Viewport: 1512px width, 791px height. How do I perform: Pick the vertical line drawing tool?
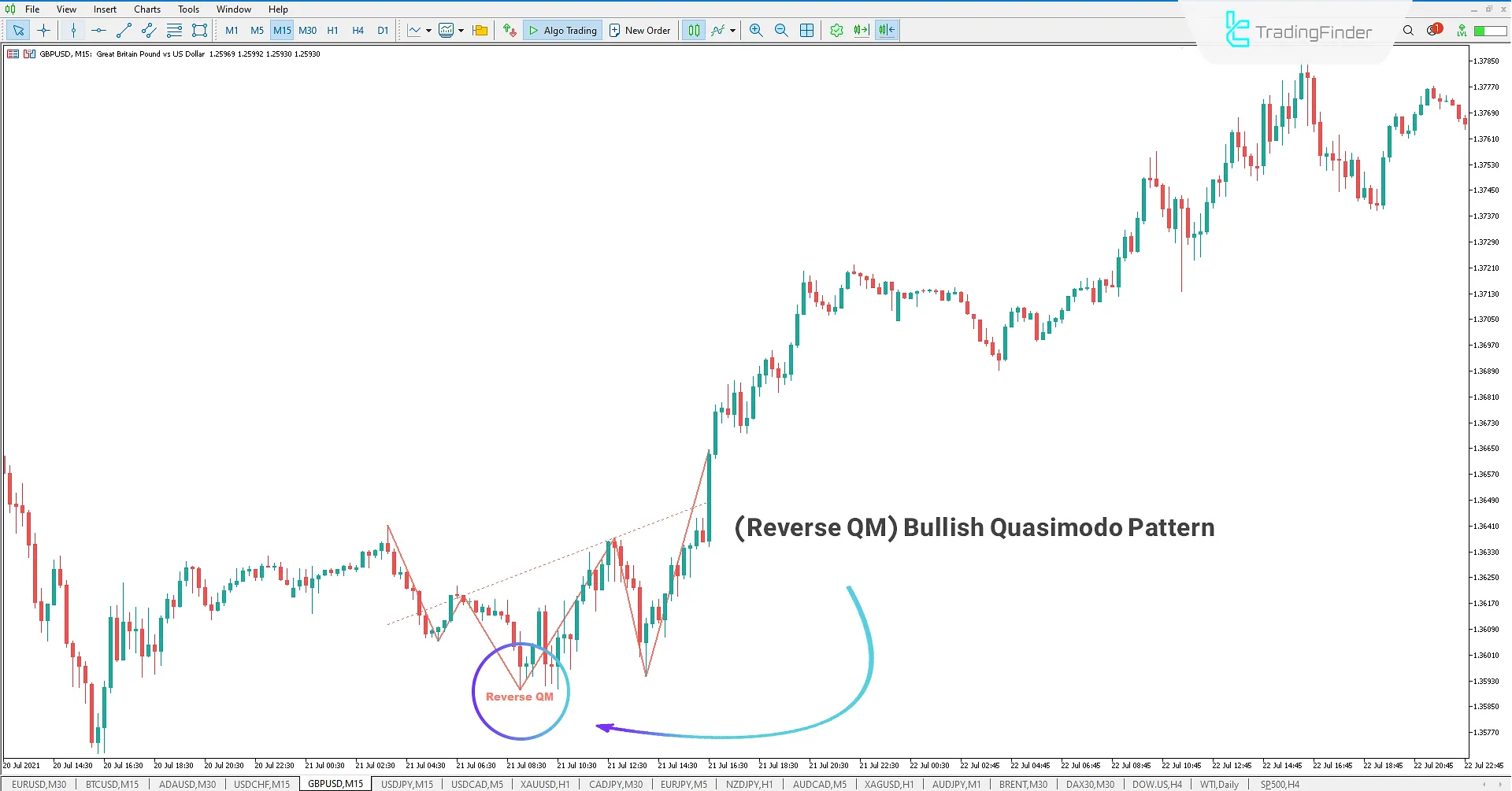coord(73,31)
